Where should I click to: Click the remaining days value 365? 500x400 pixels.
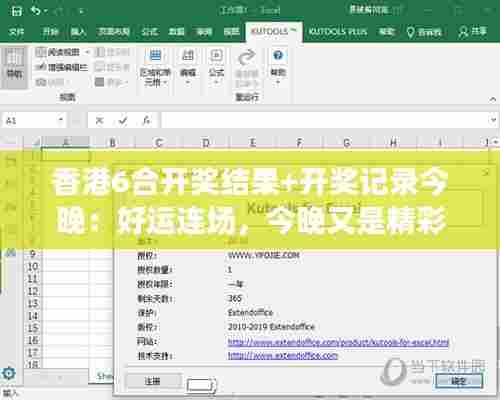(234, 298)
